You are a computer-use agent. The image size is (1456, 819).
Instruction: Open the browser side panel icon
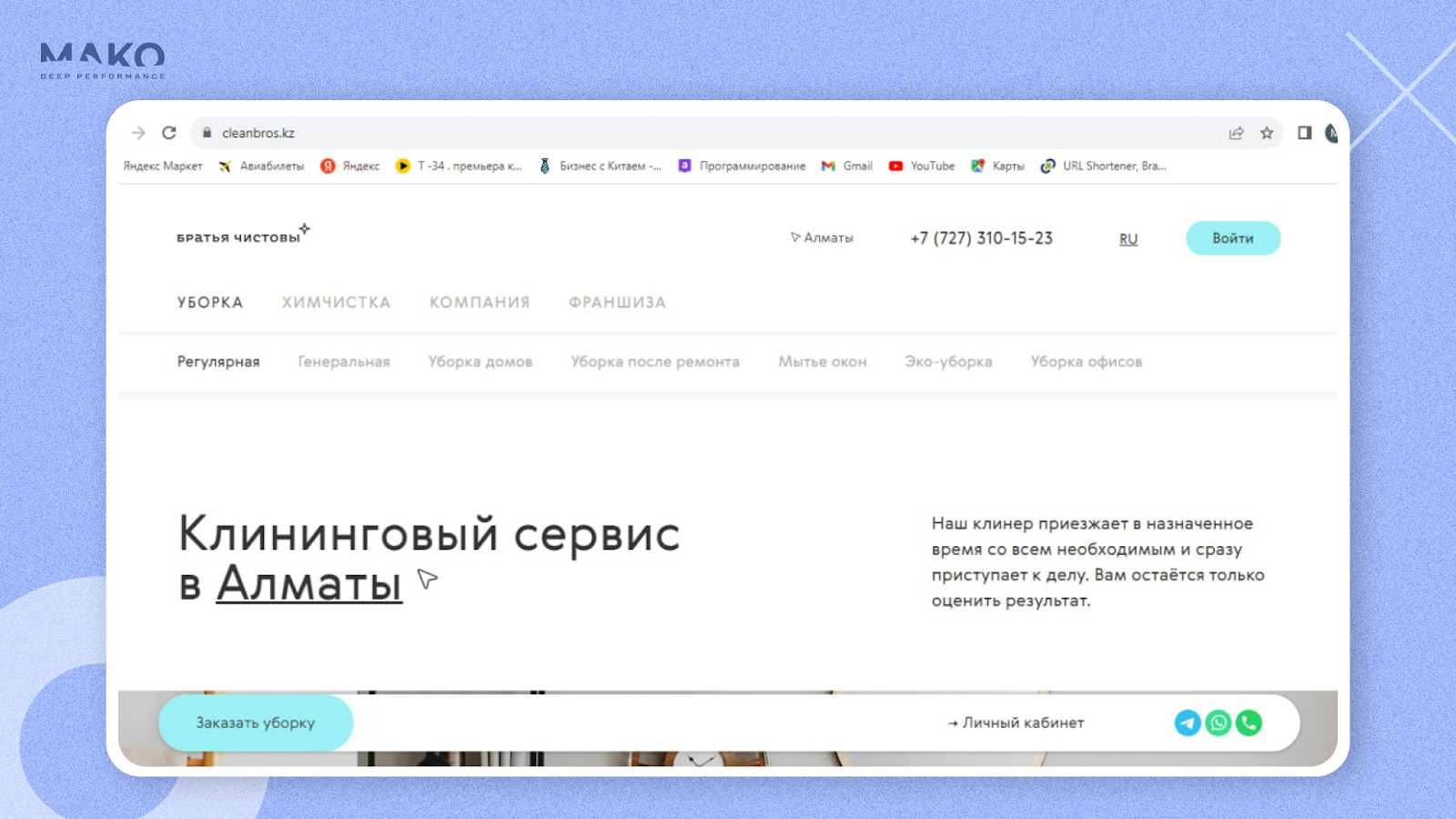1304,133
